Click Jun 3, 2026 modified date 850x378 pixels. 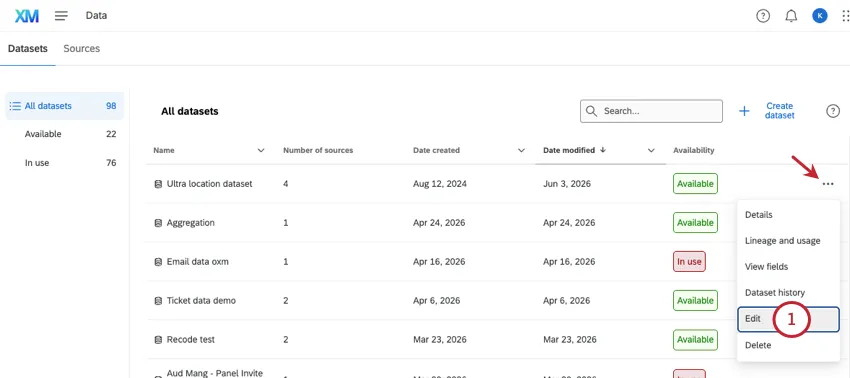point(566,184)
